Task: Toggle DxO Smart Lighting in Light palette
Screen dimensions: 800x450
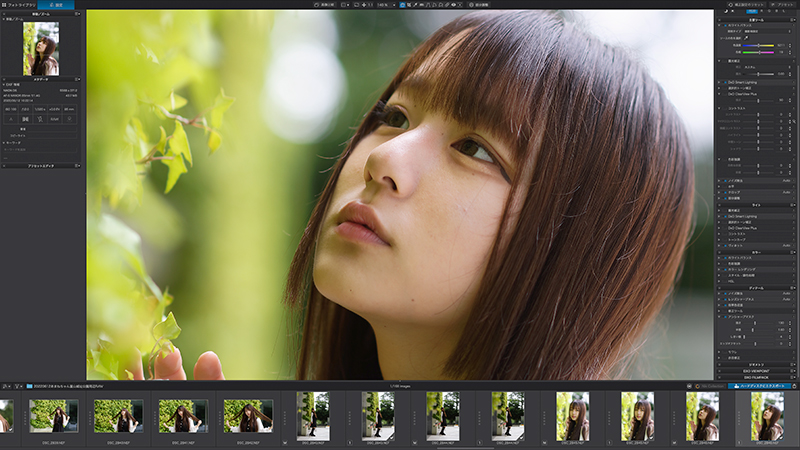Action: click(x=726, y=216)
